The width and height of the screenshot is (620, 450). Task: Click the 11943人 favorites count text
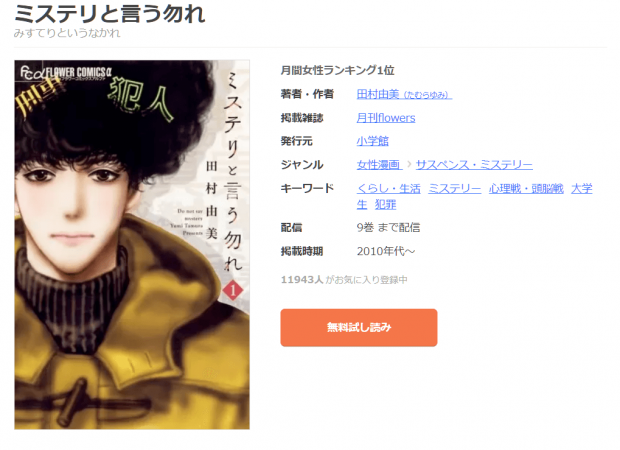pyautogui.click(x=302, y=280)
